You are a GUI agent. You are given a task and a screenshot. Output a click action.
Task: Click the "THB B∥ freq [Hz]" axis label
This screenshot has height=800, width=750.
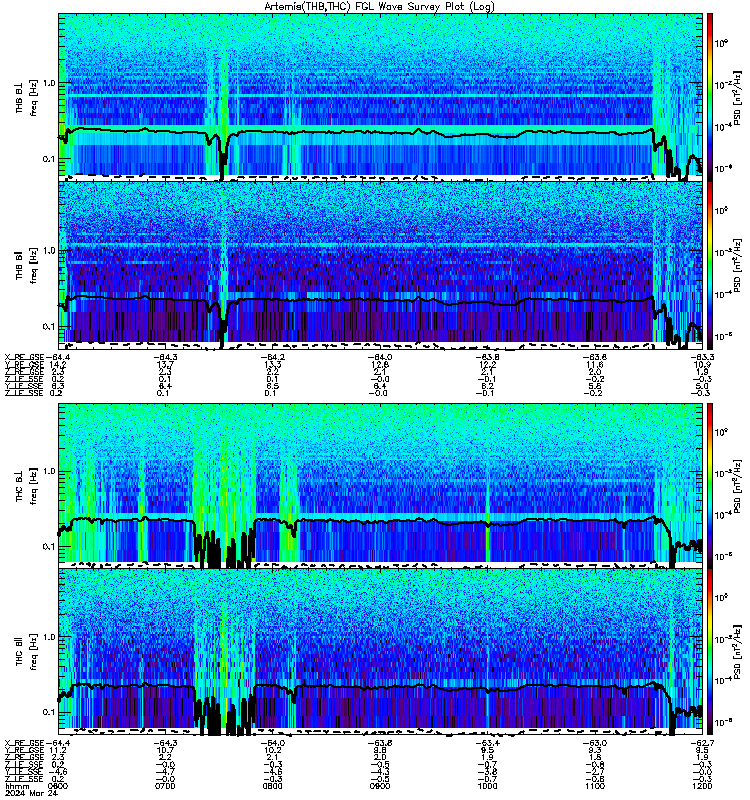pos(26,265)
